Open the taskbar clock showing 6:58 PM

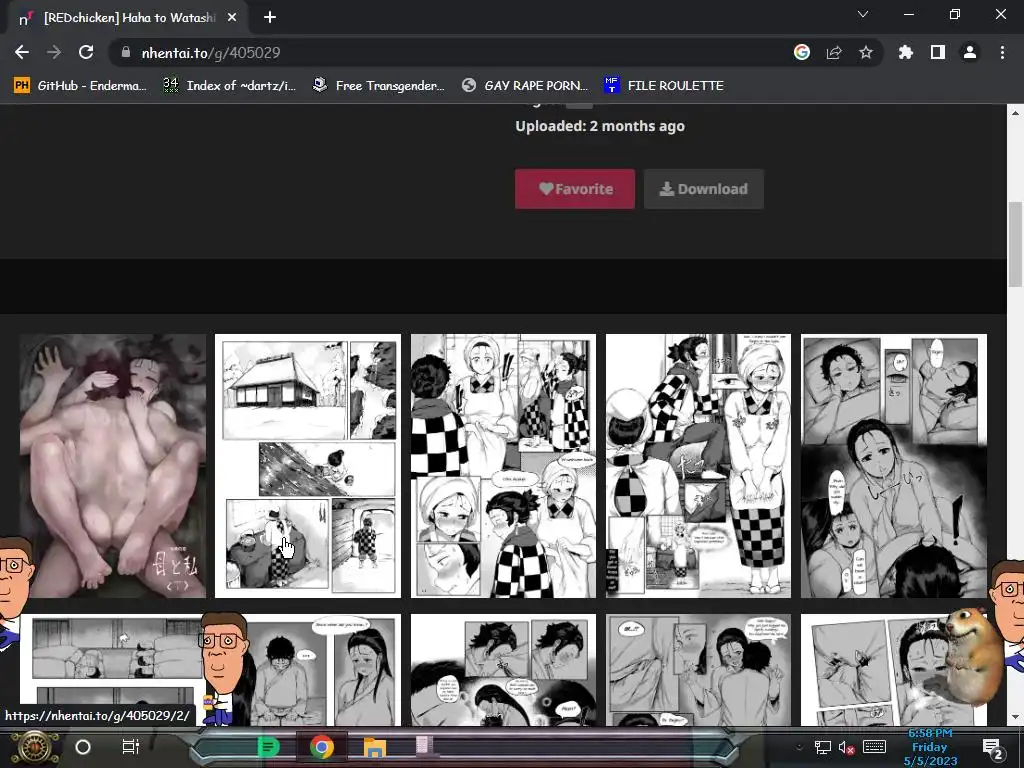pyautogui.click(x=931, y=747)
